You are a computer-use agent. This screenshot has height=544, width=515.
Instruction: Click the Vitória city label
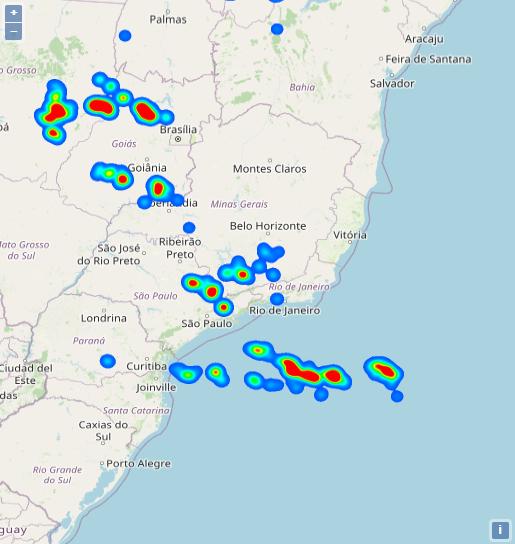coord(350,235)
